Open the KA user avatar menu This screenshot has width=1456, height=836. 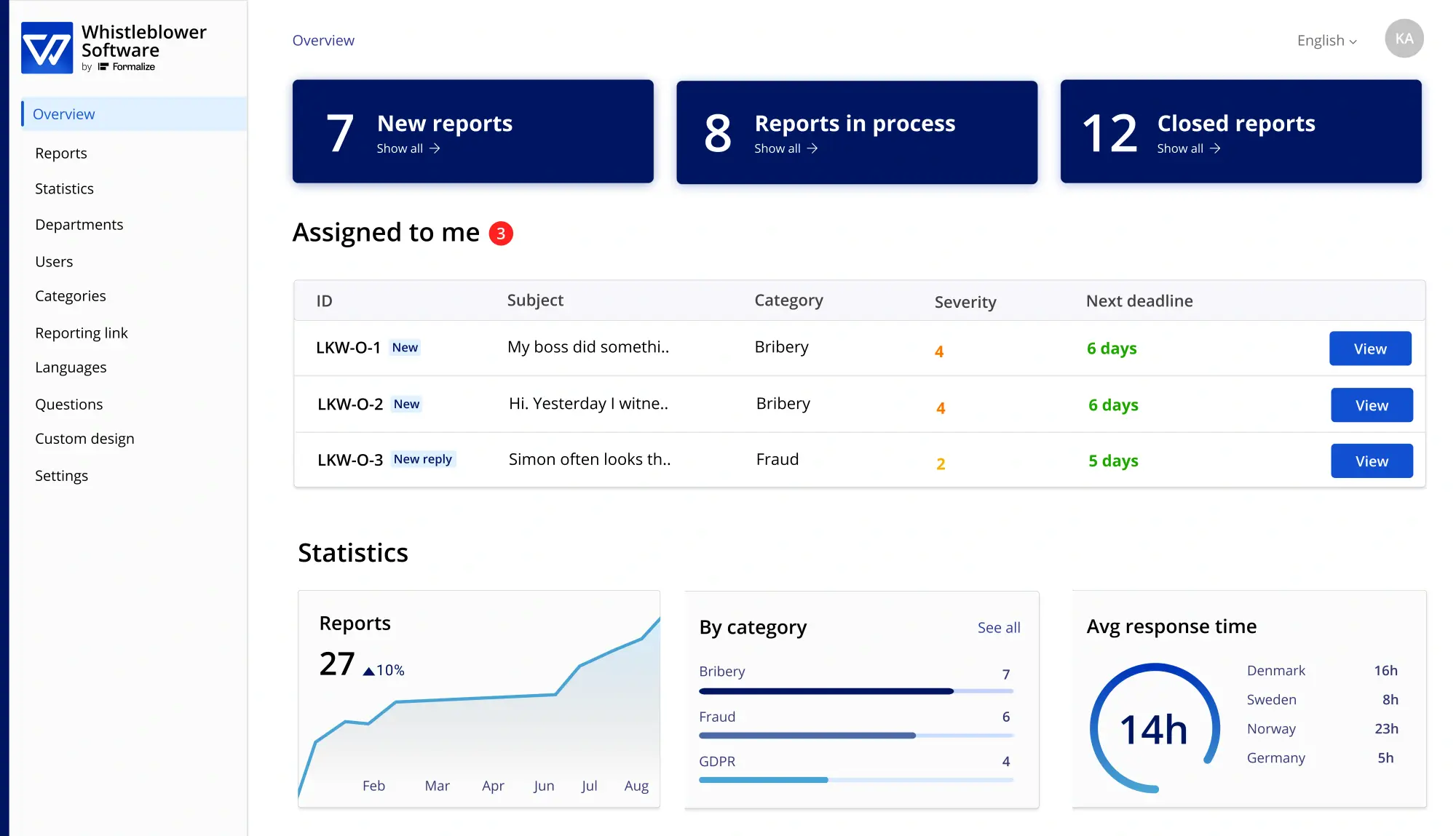pos(1404,39)
